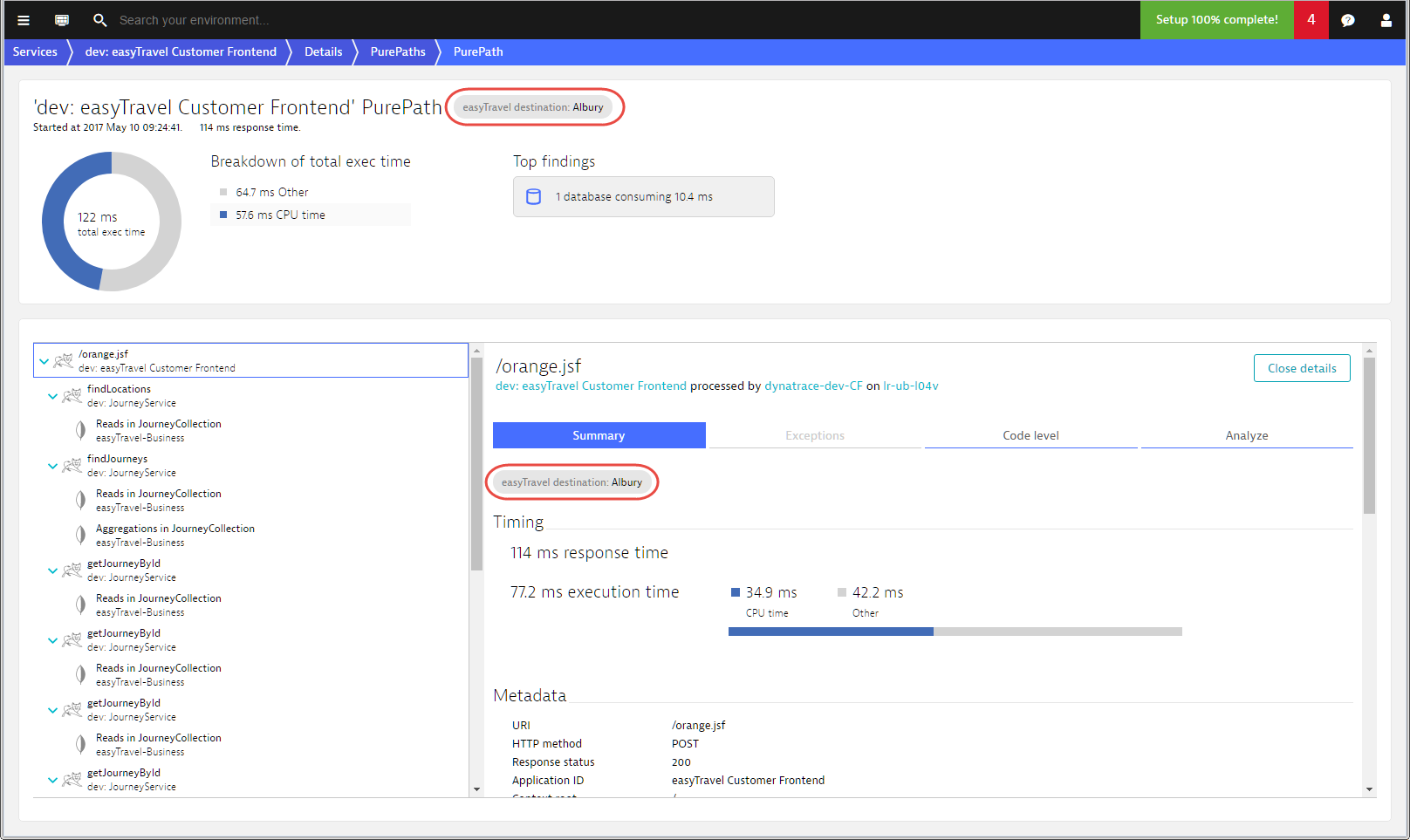The height and width of the screenshot is (840, 1410).
Task: Open the red problems counter showing 4
Action: pyautogui.click(x=1311, y=20)
